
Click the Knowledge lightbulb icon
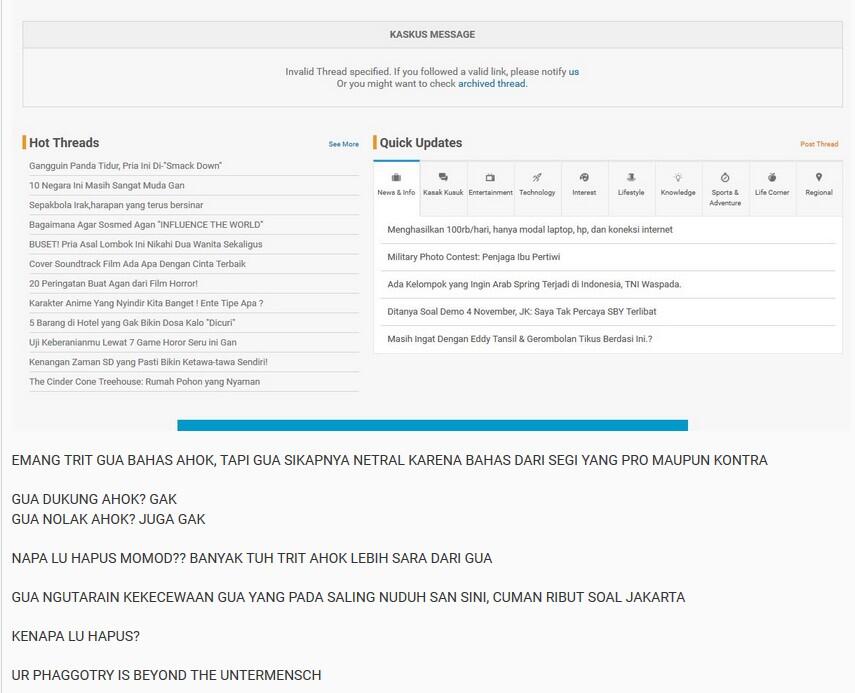point(678,177)
